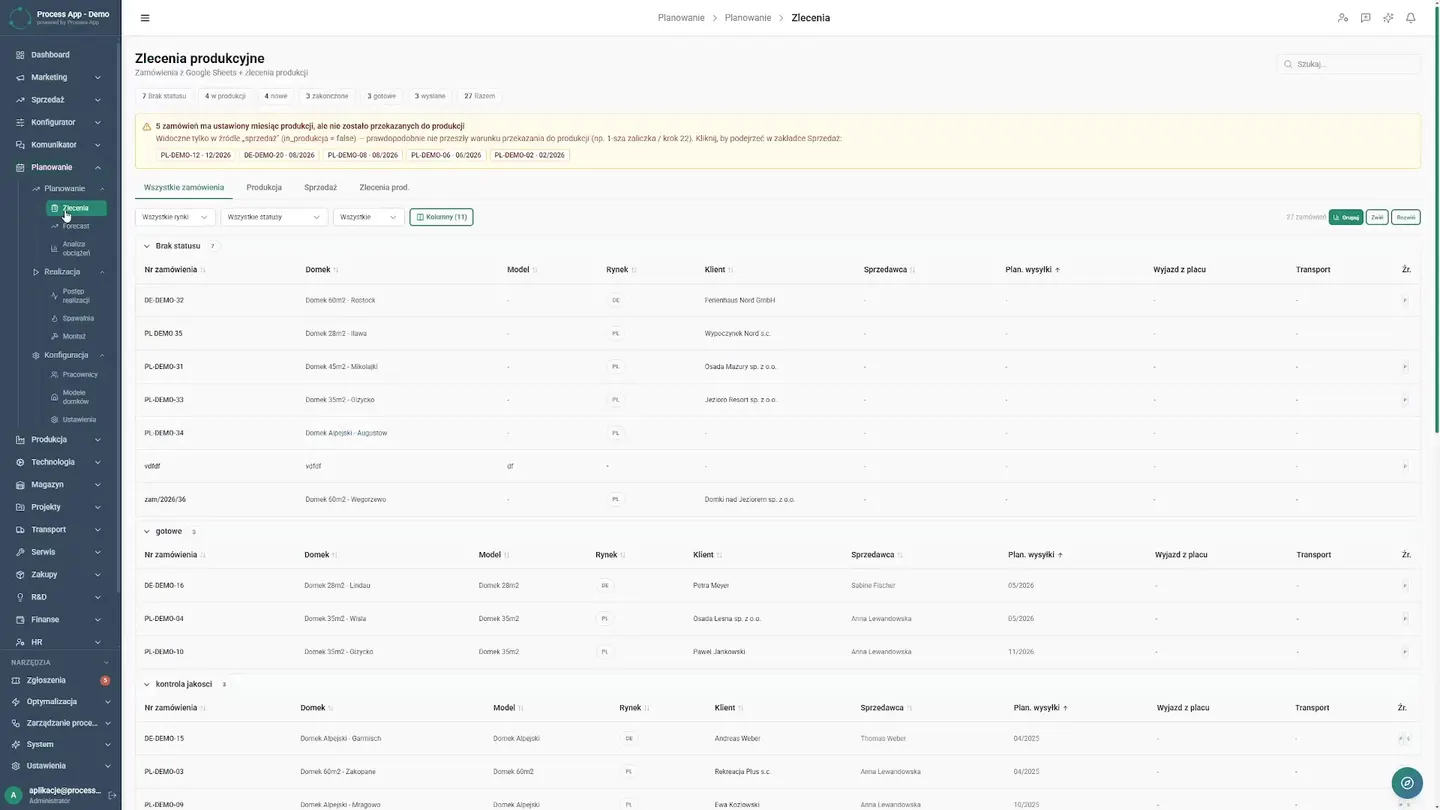Open the Kolumny (11) column chooser
Image resolution: width=1440 pixels, height=810 pixels.
coord(441,217)
